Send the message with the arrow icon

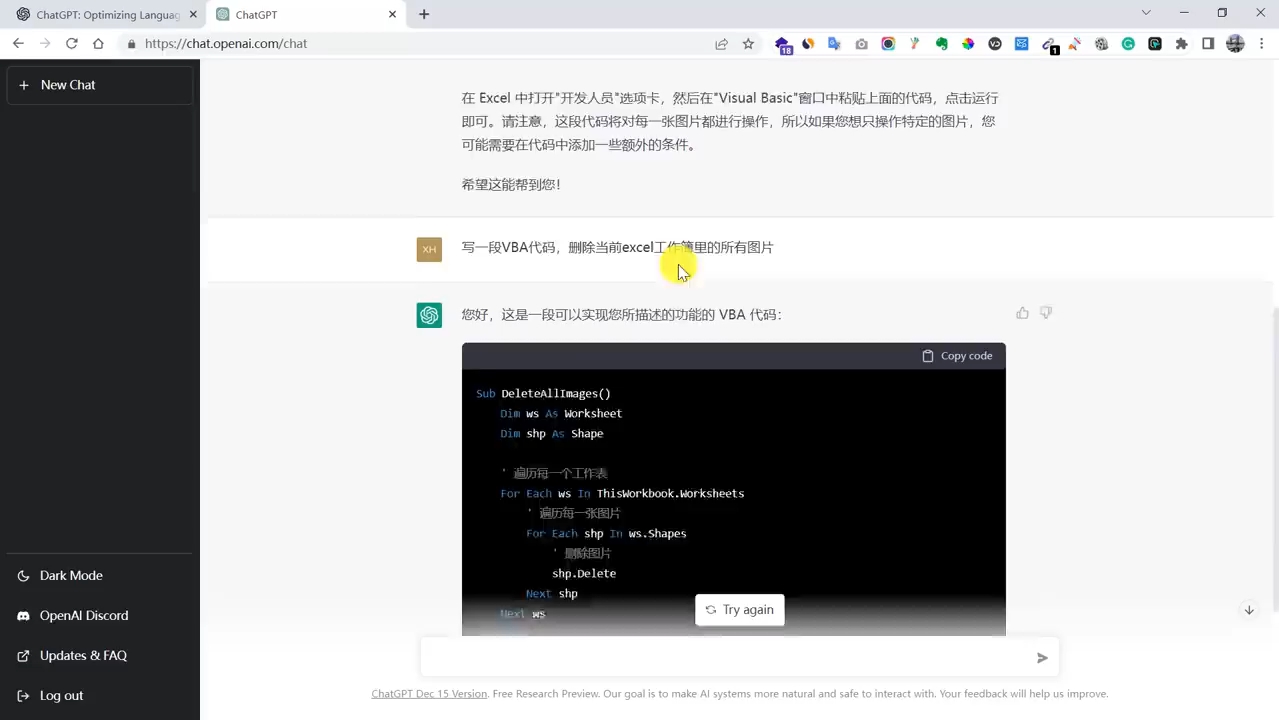click(1041, 658)
